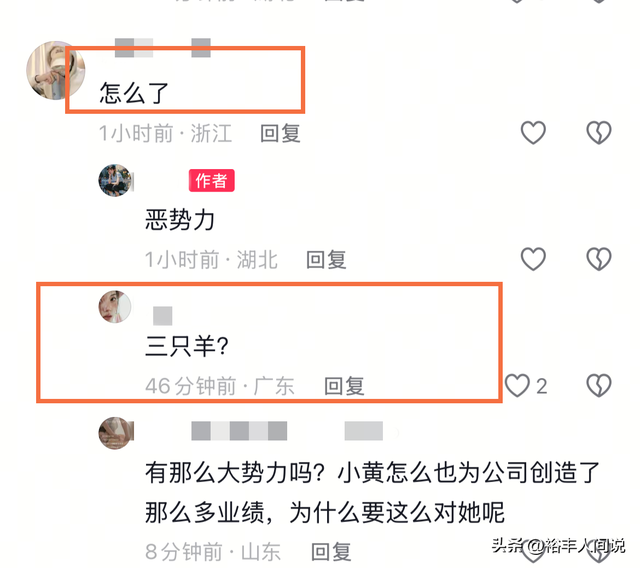Open blurred username above 怎么了 comment
Screen dimensions: 640x568
point(162,48)
